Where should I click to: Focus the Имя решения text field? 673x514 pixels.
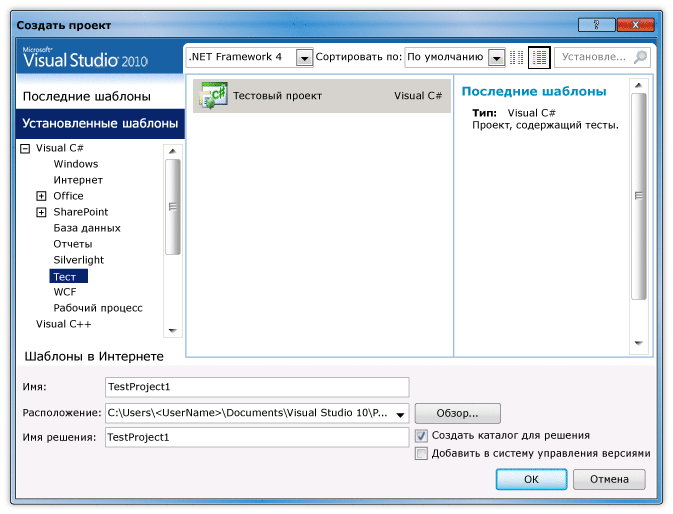(257, 438)
